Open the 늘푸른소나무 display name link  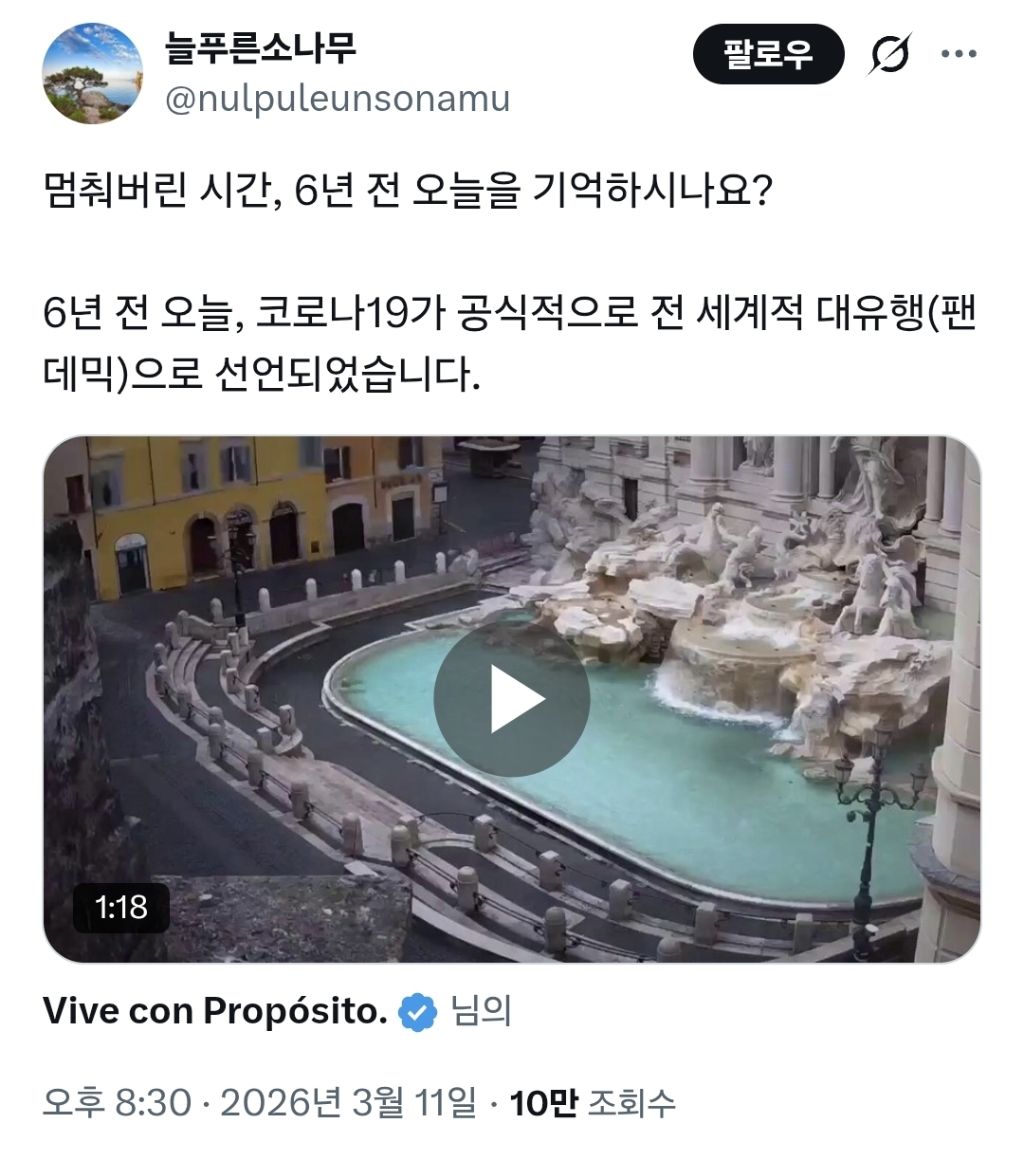click(x=260, y=48)
